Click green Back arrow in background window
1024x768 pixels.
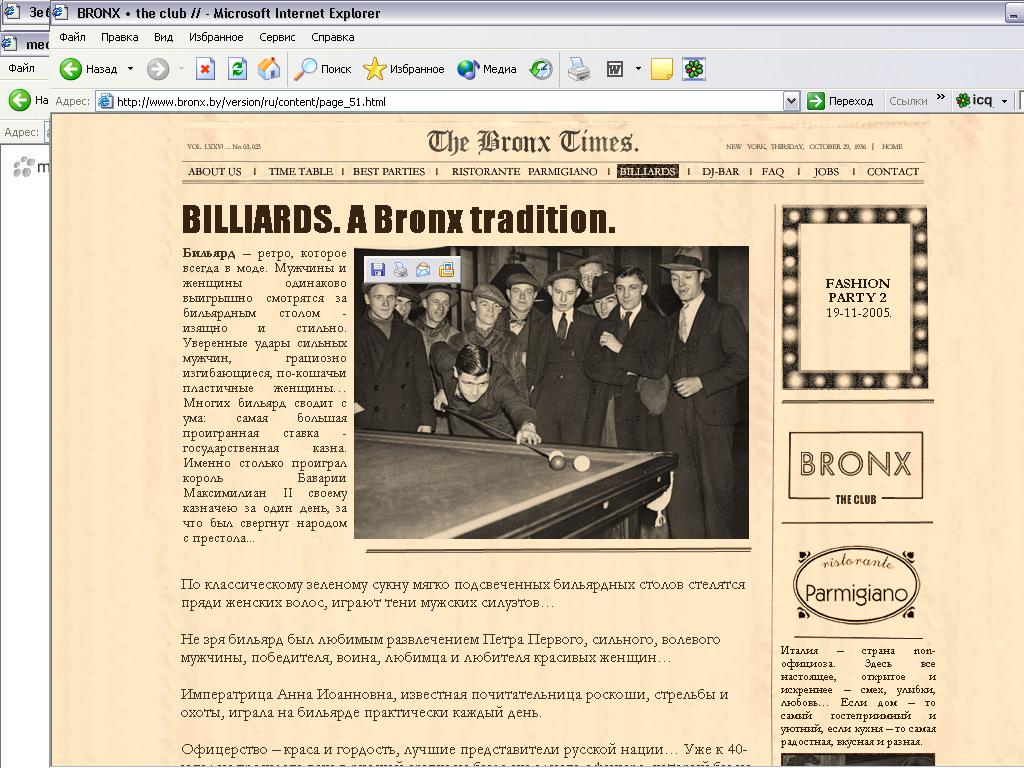coord(20,100)
